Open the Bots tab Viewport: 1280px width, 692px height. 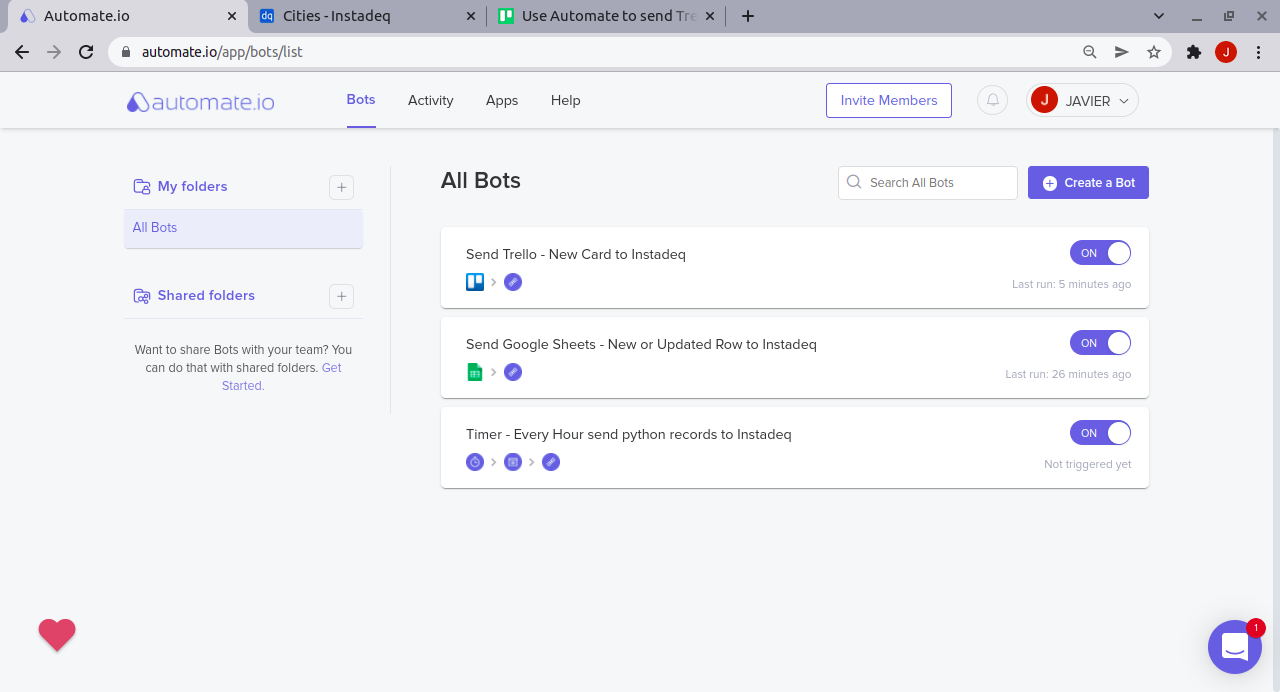pos(361,100)
